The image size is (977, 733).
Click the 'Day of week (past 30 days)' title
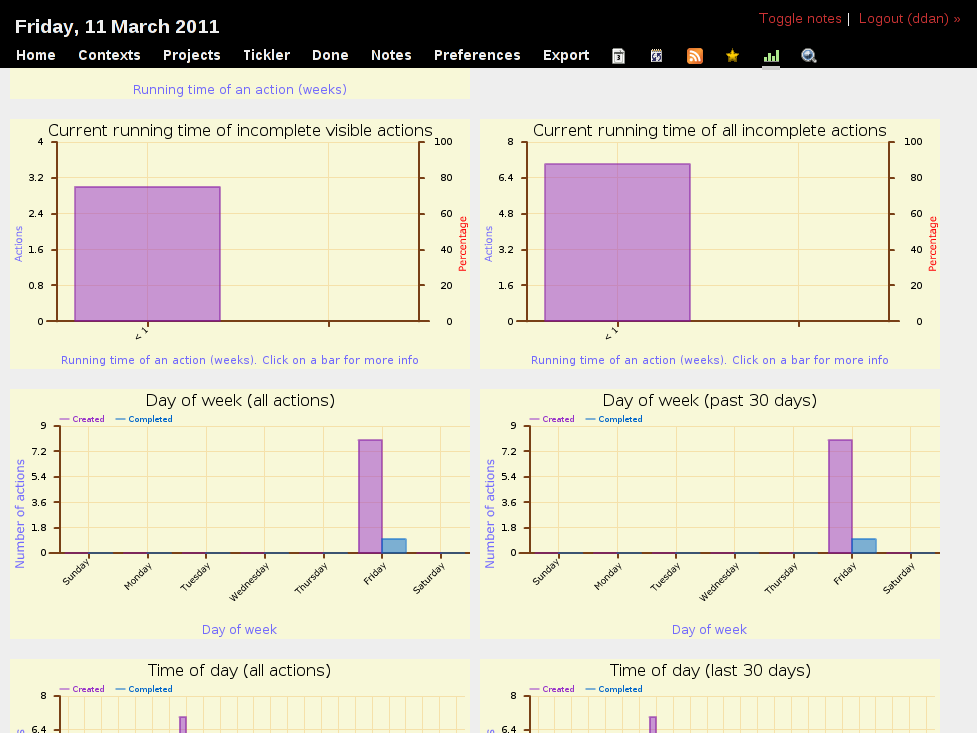[x=710, y=400]
